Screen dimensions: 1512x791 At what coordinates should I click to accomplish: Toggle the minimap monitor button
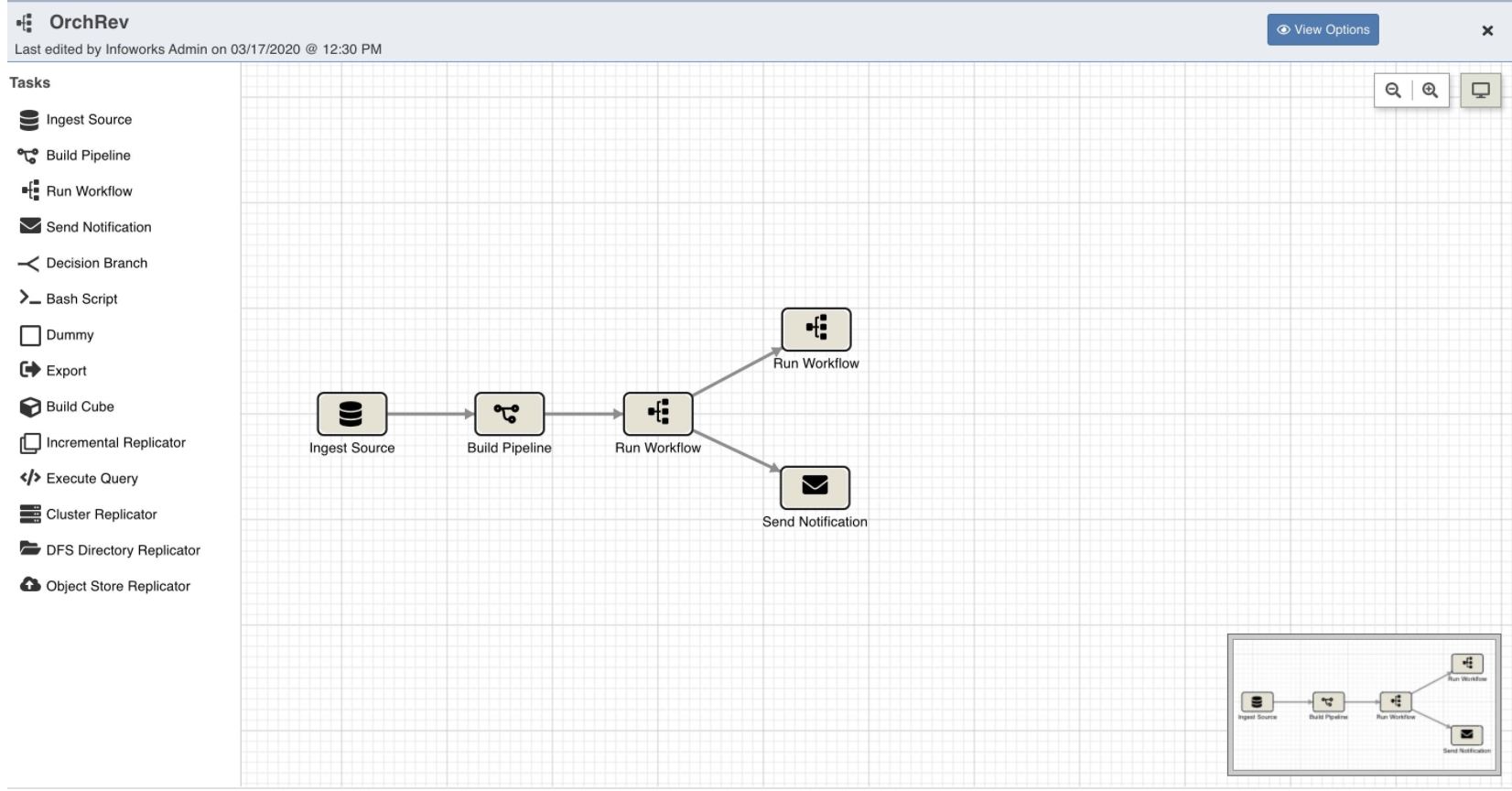[1480, 91]
